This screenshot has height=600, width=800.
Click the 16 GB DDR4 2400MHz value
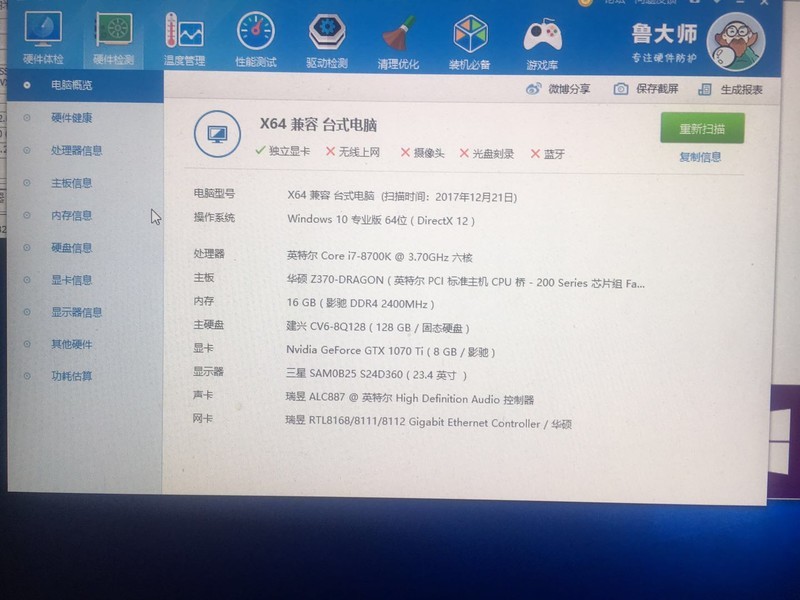click(x=360, y=304)
